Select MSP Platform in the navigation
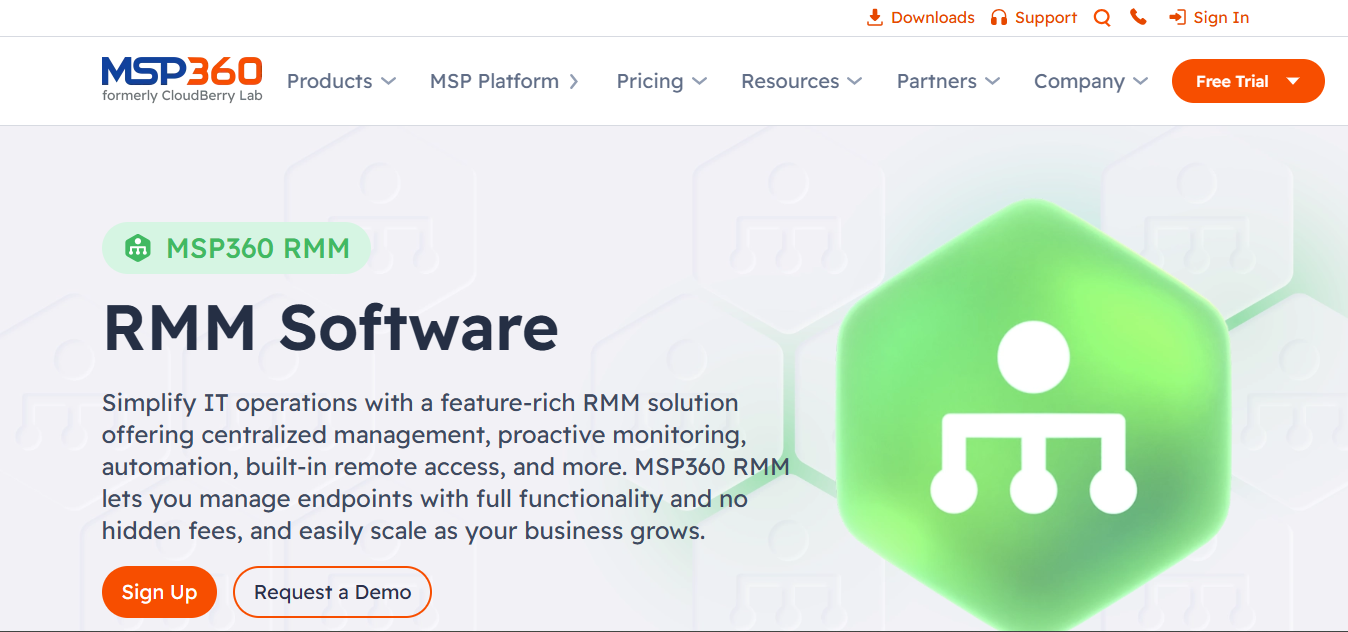 coord(494,81)
